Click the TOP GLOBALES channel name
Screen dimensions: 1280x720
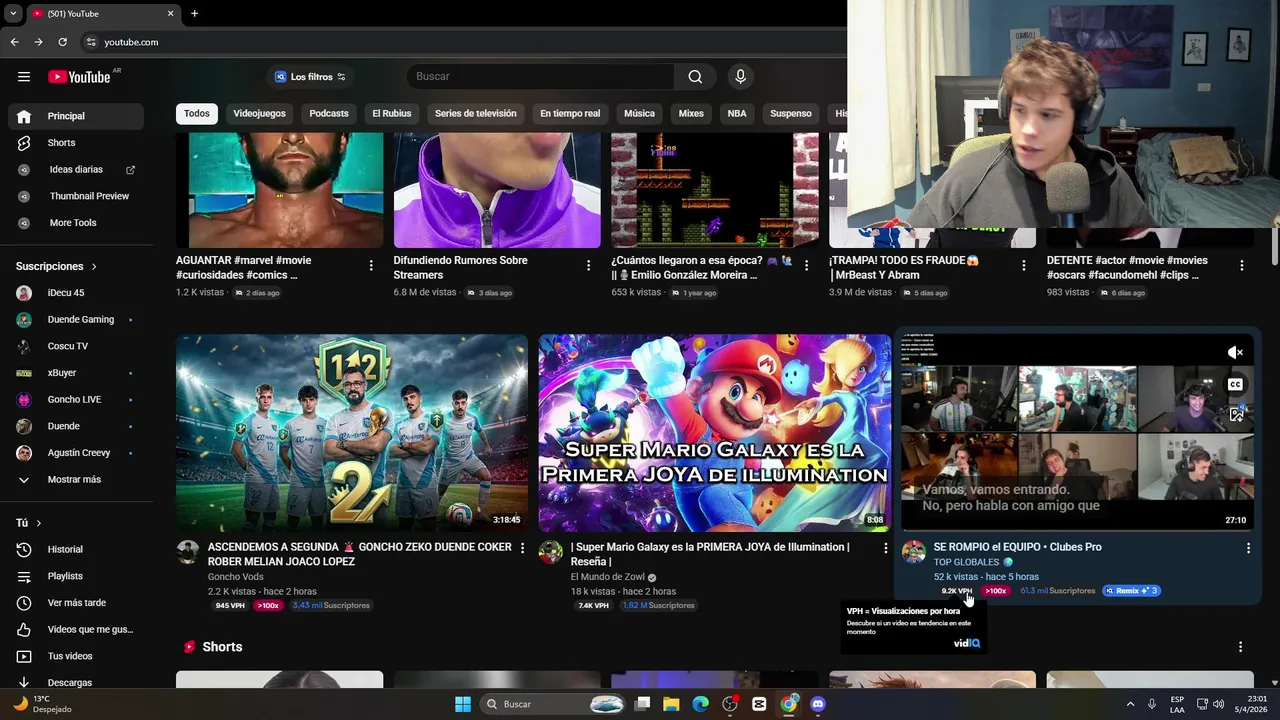966,562
